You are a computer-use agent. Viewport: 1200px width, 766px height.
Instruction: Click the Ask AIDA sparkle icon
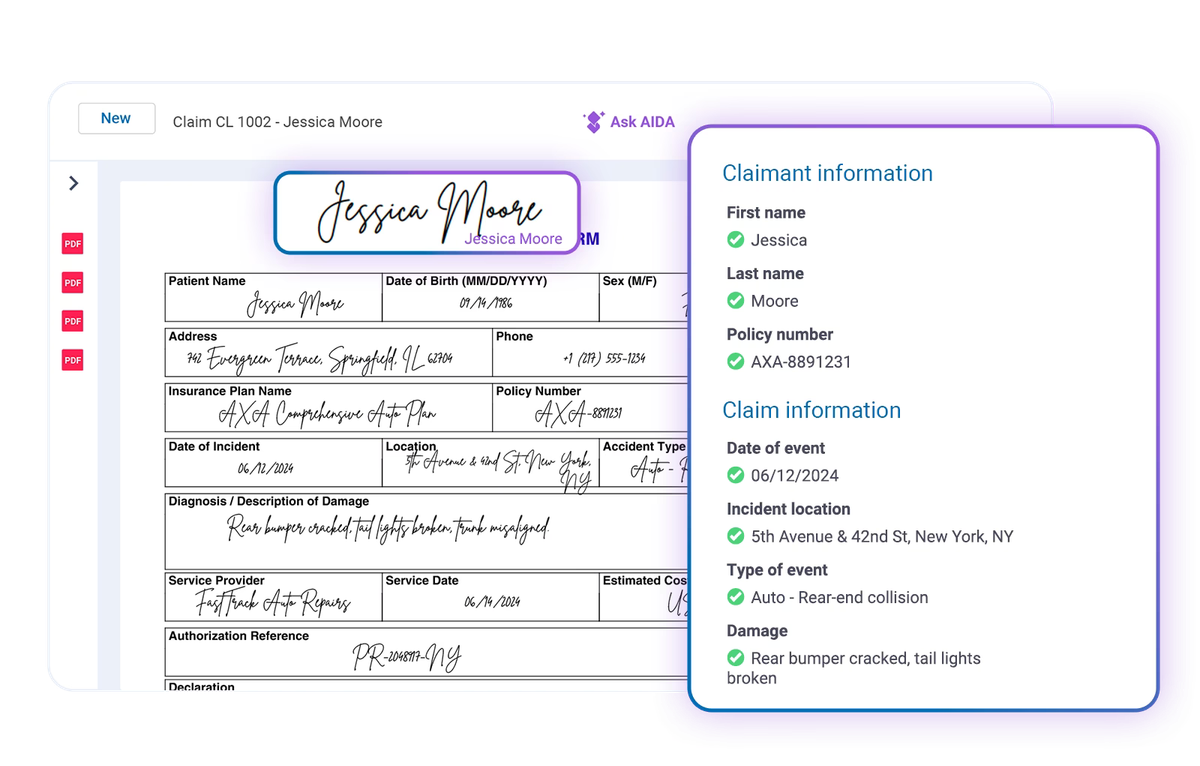click(x=593, y=122)
